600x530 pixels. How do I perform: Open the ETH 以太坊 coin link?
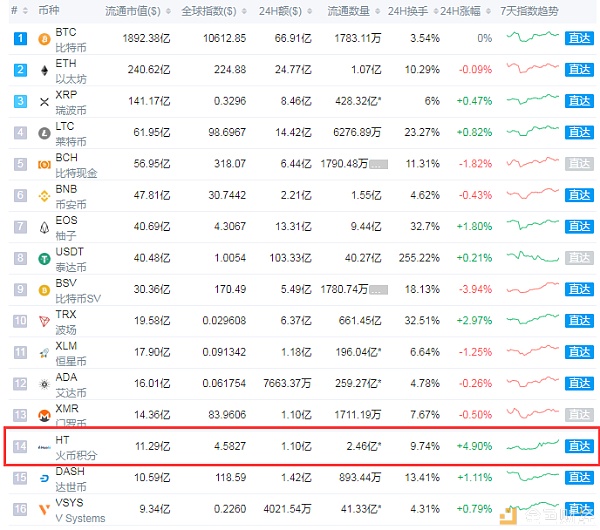coord(71,71)
